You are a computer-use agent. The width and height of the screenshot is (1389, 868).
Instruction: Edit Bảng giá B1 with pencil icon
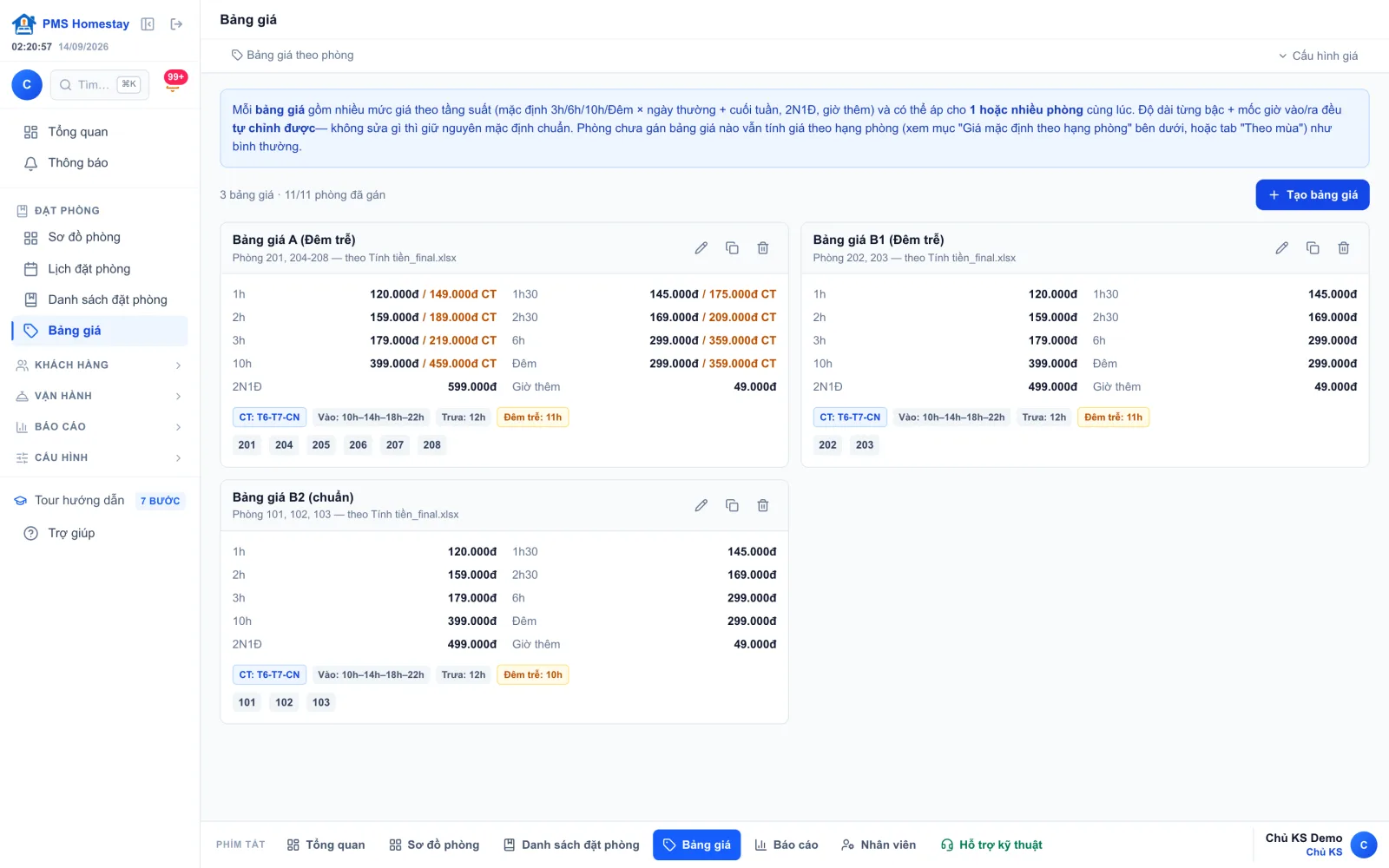(x=1281, y=248)
